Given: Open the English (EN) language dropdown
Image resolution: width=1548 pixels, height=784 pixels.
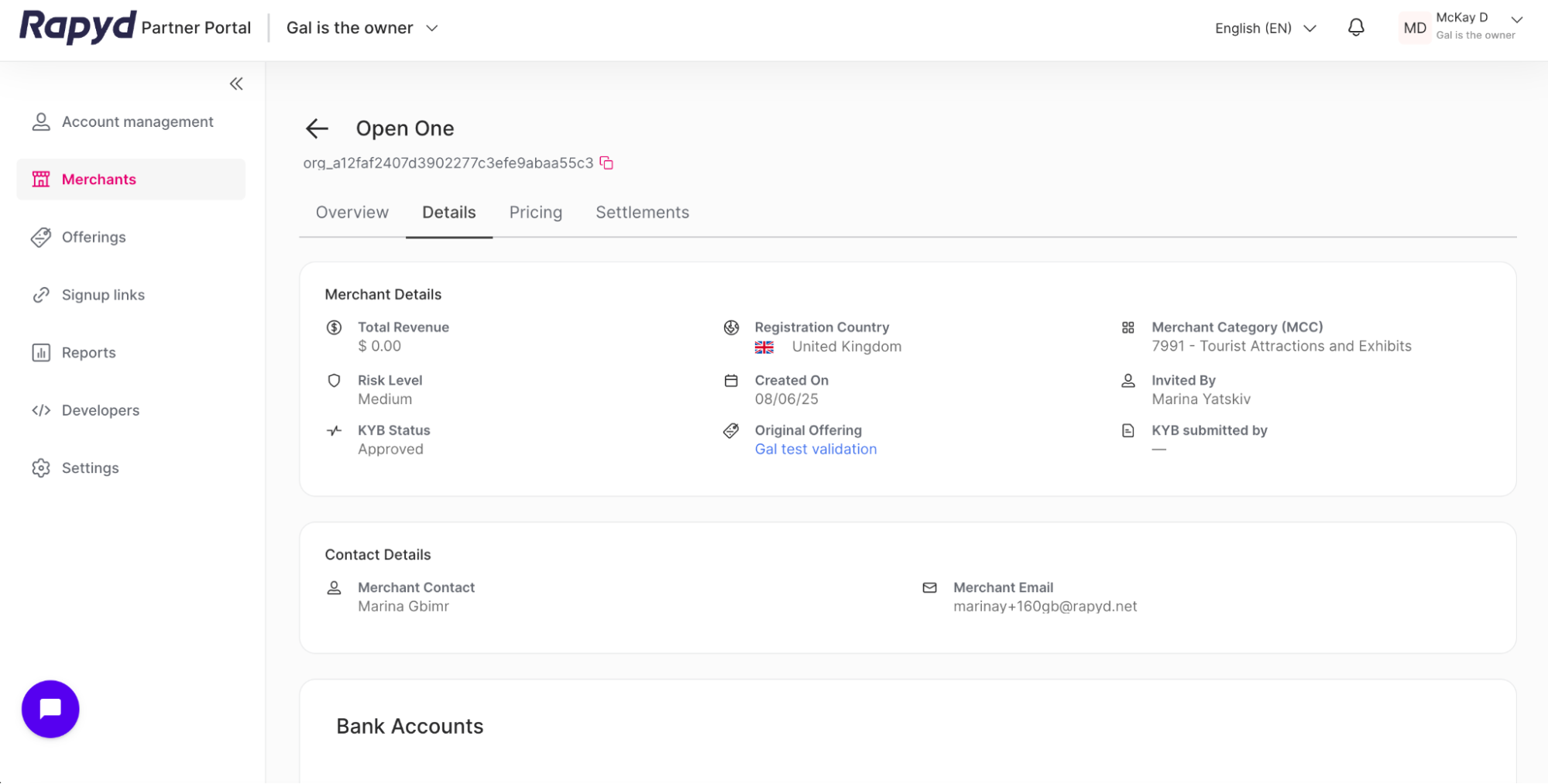Looking at the screenshot, I should [x=1265, y=28].
